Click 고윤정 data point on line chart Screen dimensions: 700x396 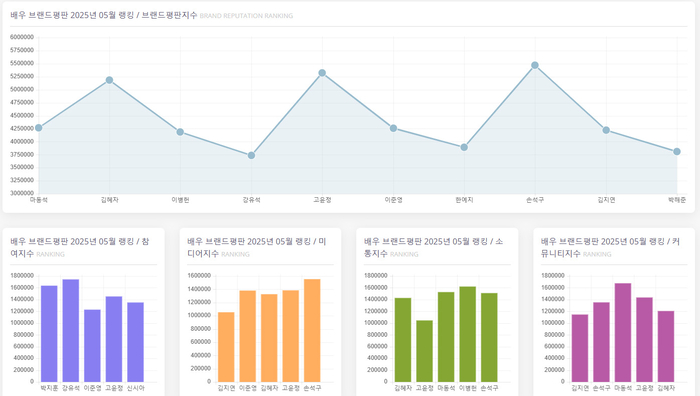pos(322,73)
